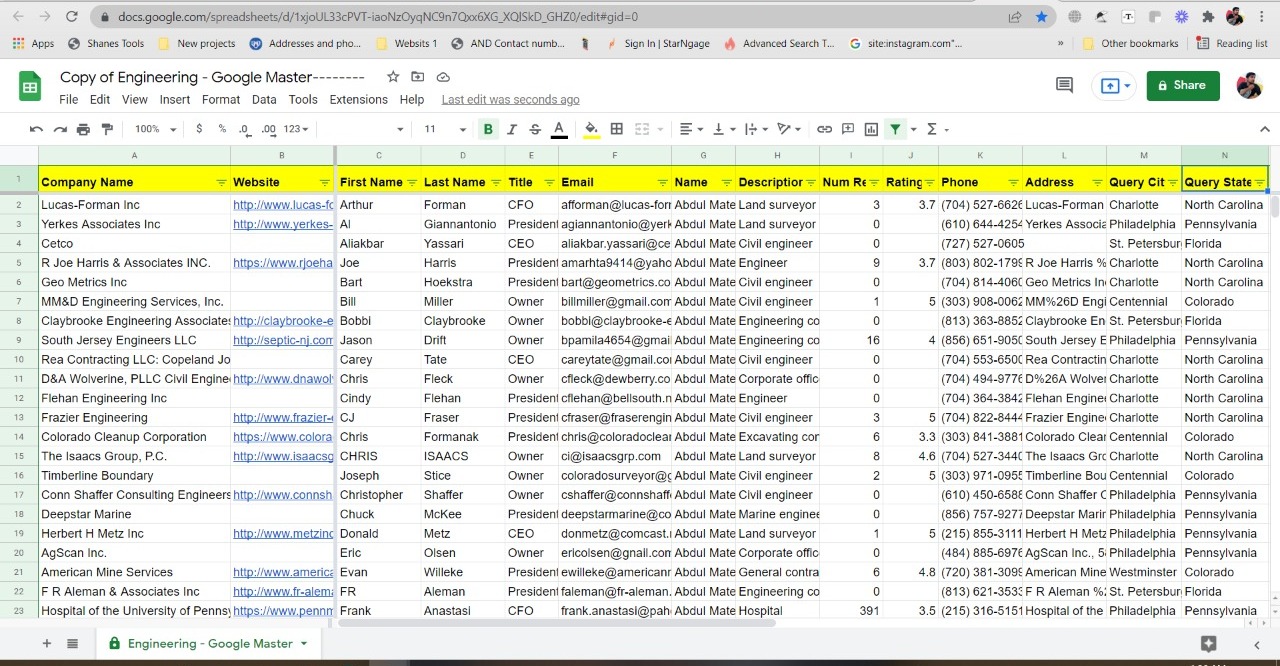Click the borders icon in toolbar
1280x666 pixels.
(x=617, y=129)
